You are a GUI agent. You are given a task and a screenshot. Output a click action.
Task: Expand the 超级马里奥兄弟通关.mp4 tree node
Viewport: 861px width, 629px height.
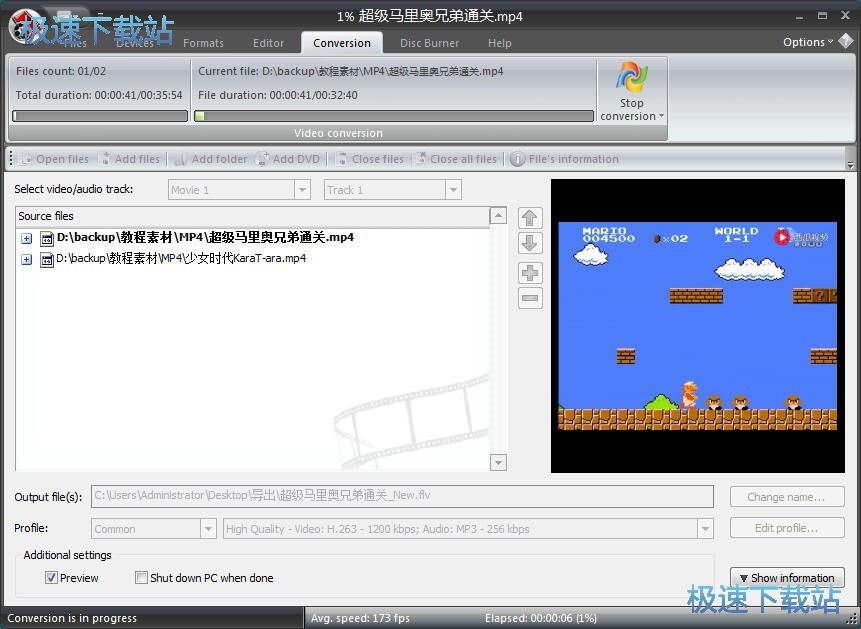(26, 238)
